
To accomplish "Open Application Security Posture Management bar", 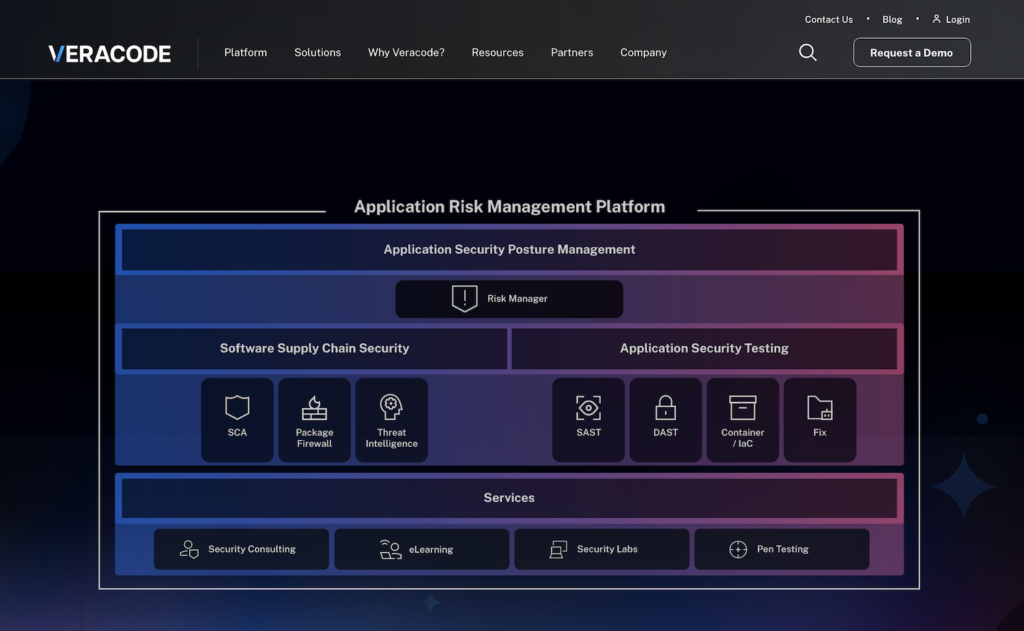I will (x=509, y=250).
